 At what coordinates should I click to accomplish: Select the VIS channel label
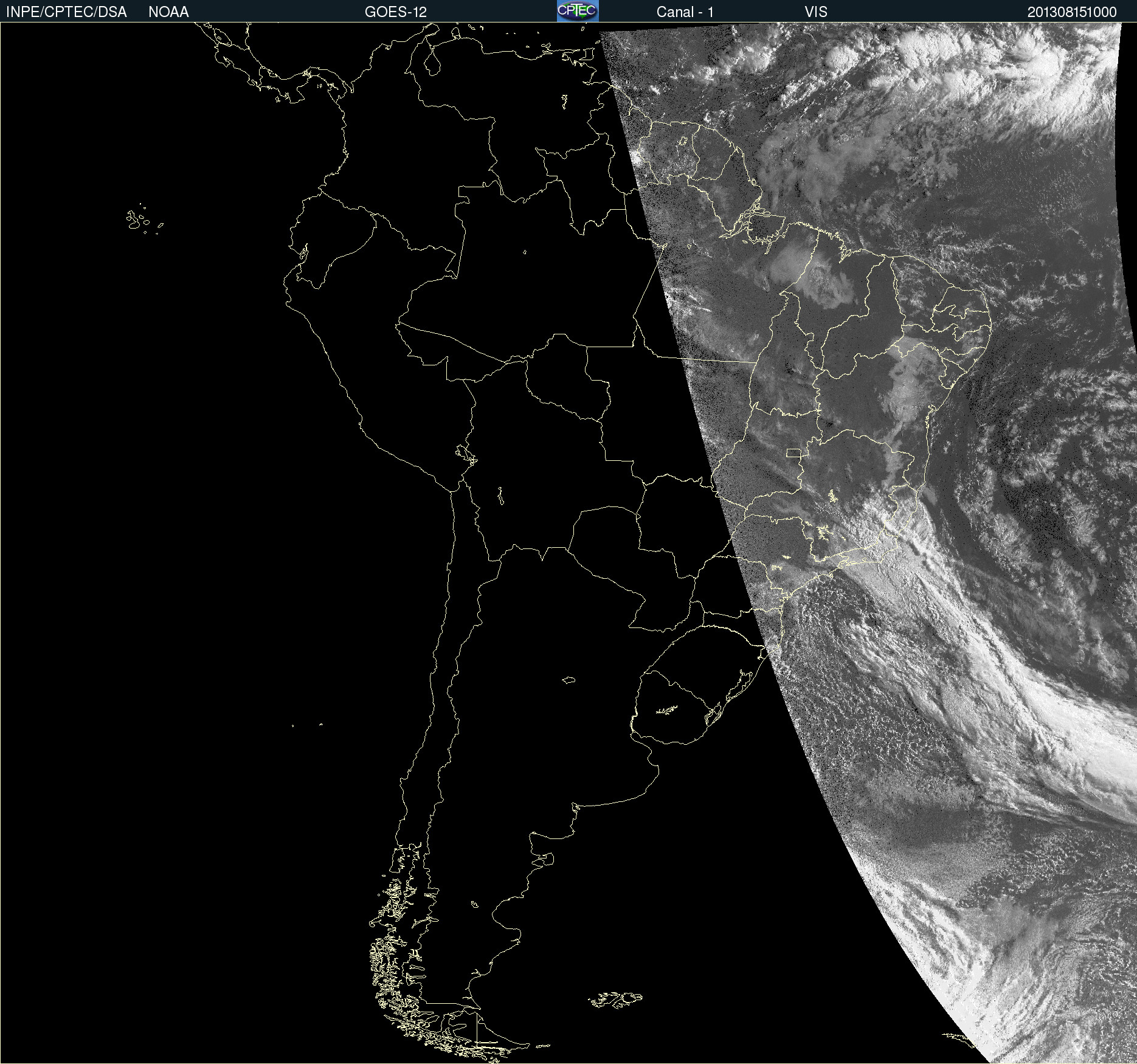[816, 12]
